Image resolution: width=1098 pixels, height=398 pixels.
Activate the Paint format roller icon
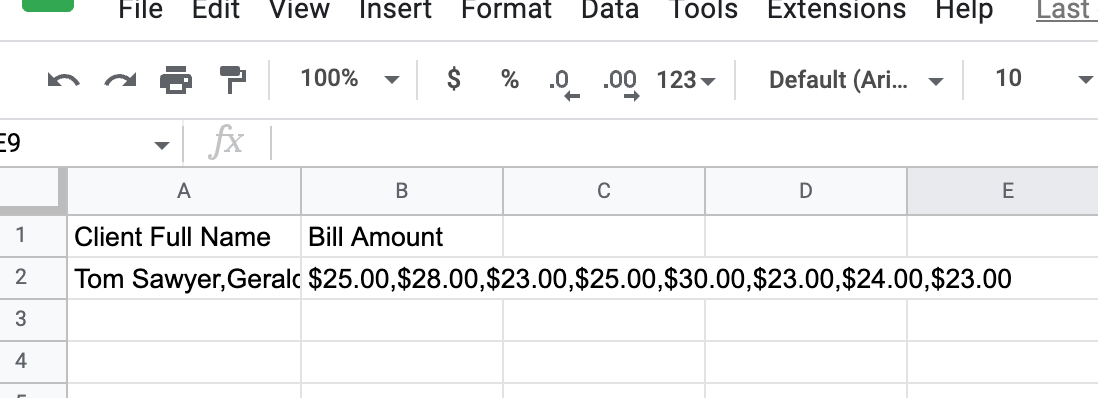232,80
